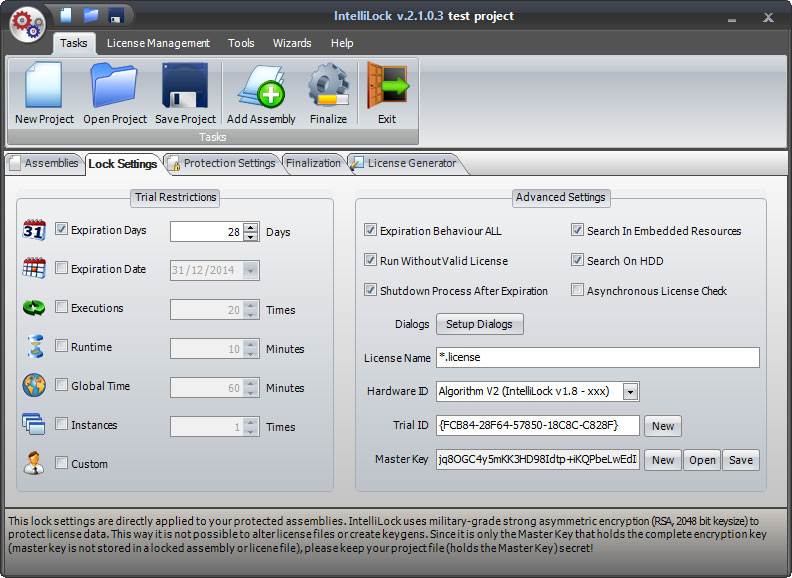The image size is (792, 578).
Task: Open the Hardware ID algorithm dropdown
Action: point(630,392)
